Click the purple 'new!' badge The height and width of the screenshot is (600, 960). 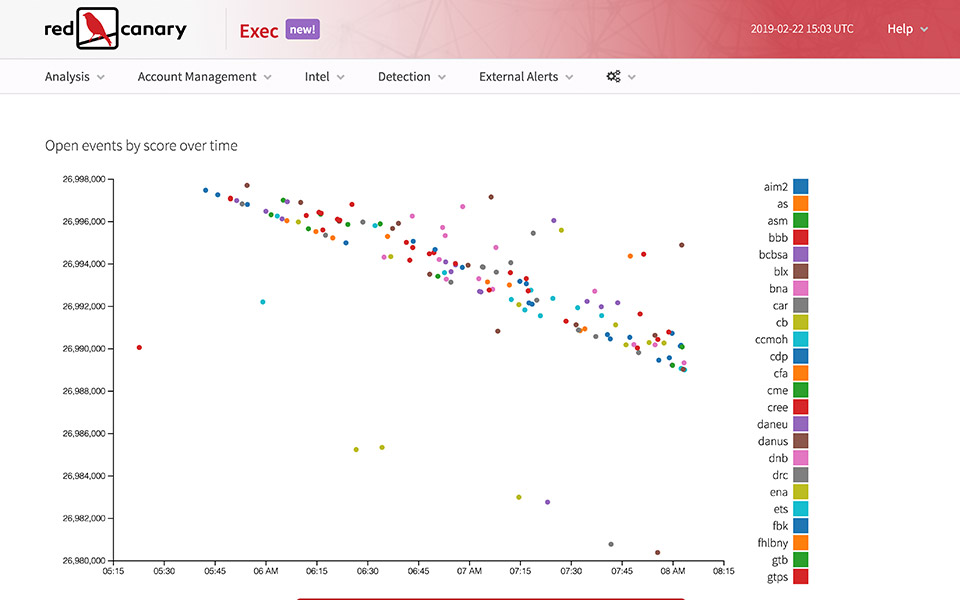point(302,29)
